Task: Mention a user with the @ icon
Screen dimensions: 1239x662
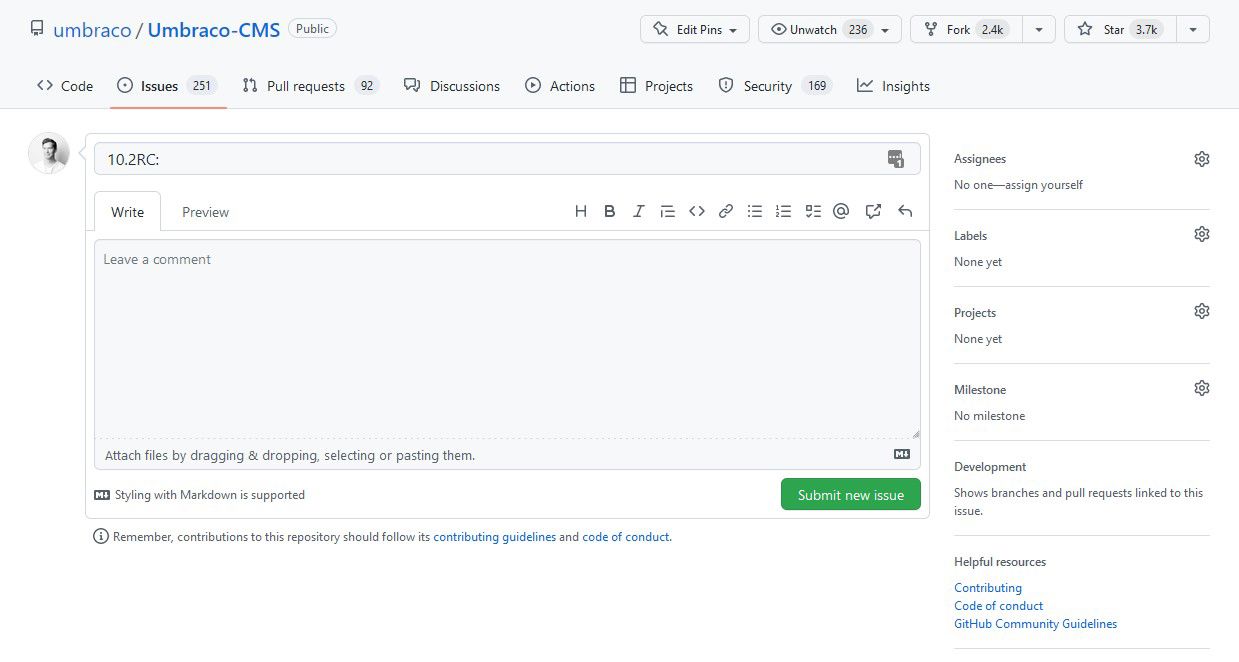Action: pos(841,211)
